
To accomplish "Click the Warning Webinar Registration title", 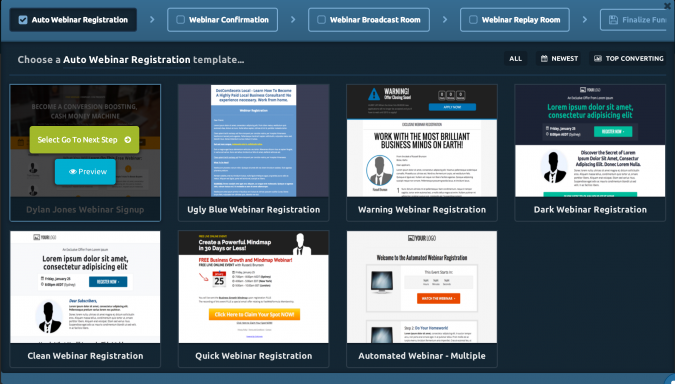I will (422, 210).
